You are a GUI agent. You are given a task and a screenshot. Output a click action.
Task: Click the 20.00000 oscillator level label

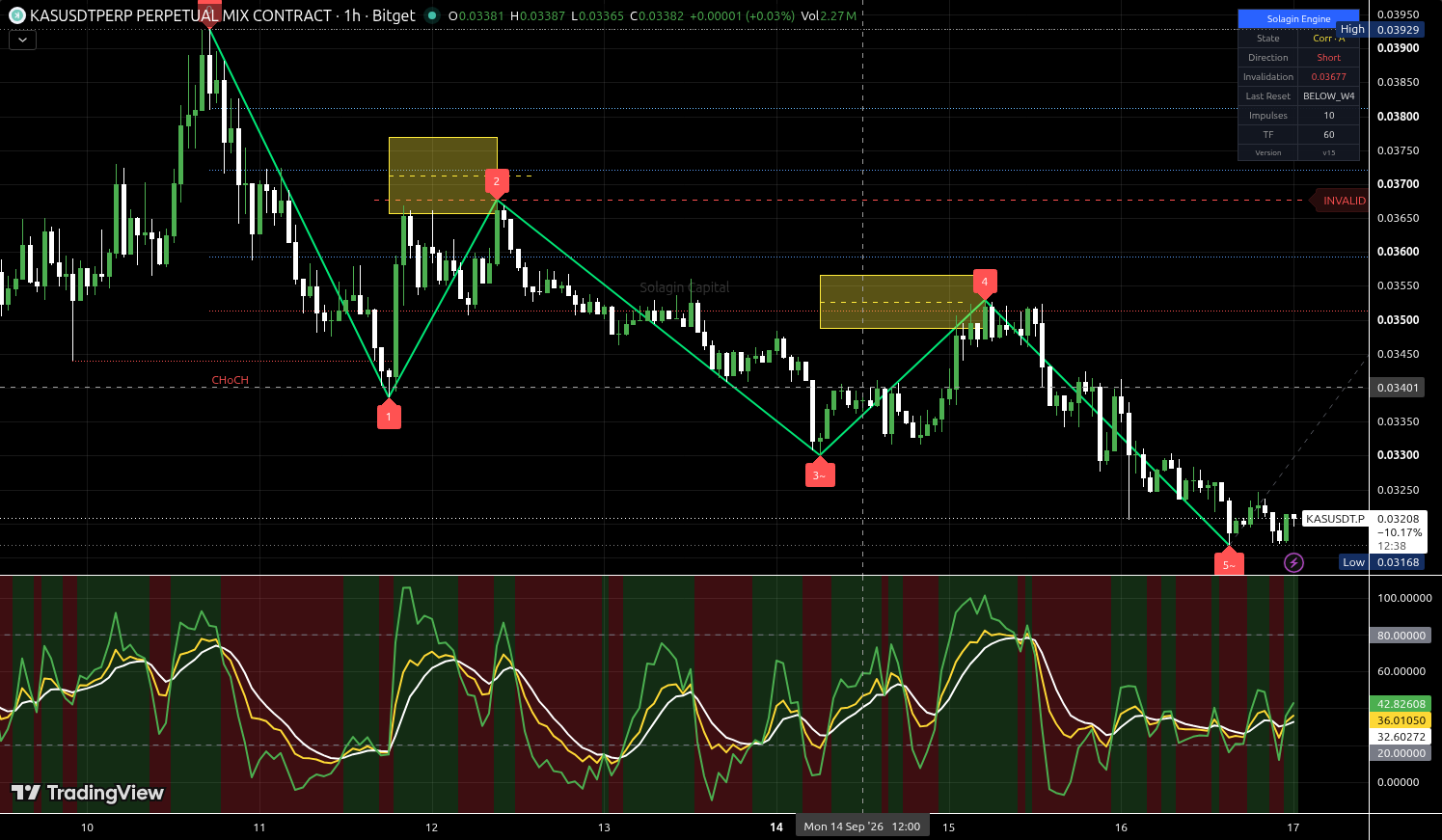pyautogui.click(x=1401, y=753)
